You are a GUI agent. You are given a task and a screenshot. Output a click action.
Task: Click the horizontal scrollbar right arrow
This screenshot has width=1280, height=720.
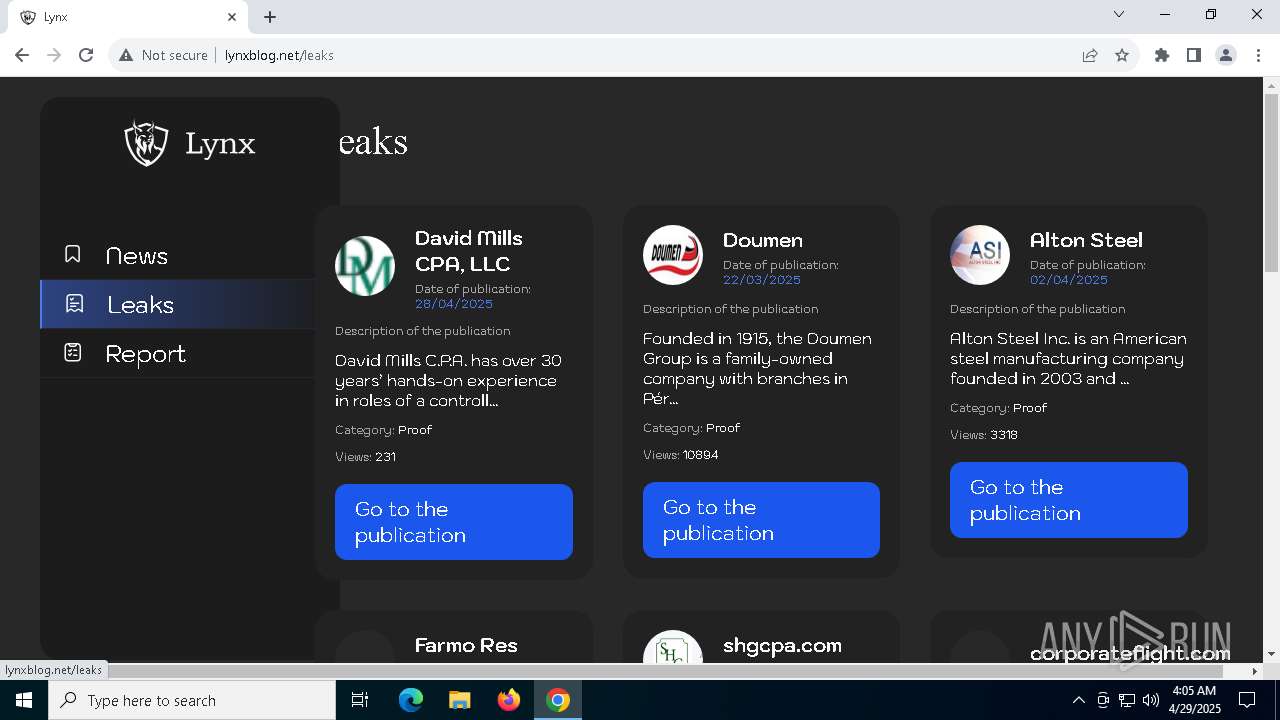[1255, 671]
